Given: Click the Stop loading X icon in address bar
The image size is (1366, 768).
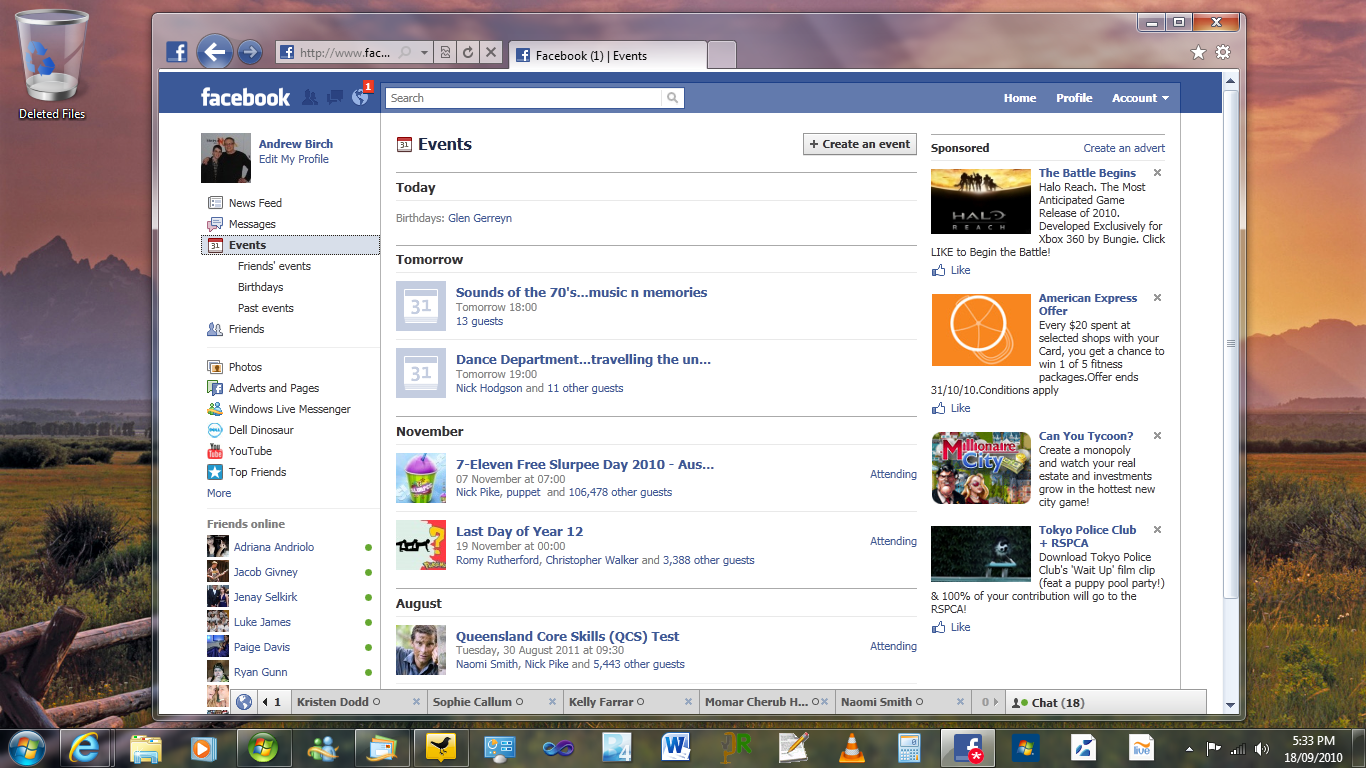Looking at the screenshot, I should 490,53.
